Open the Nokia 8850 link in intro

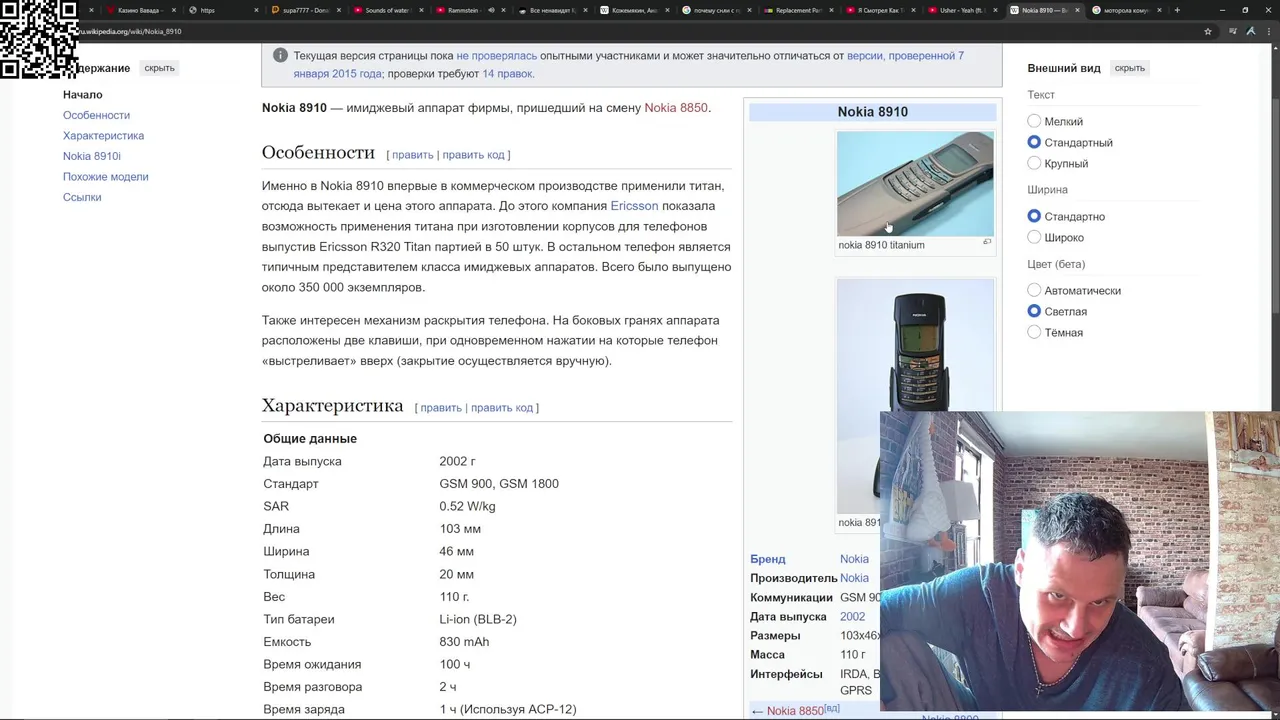click(x=676, y=108)
